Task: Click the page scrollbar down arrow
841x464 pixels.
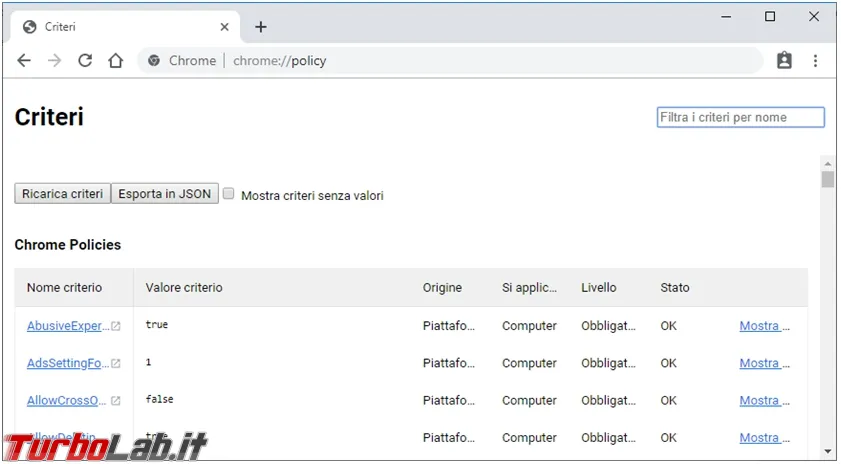Action: pos(828,452)
